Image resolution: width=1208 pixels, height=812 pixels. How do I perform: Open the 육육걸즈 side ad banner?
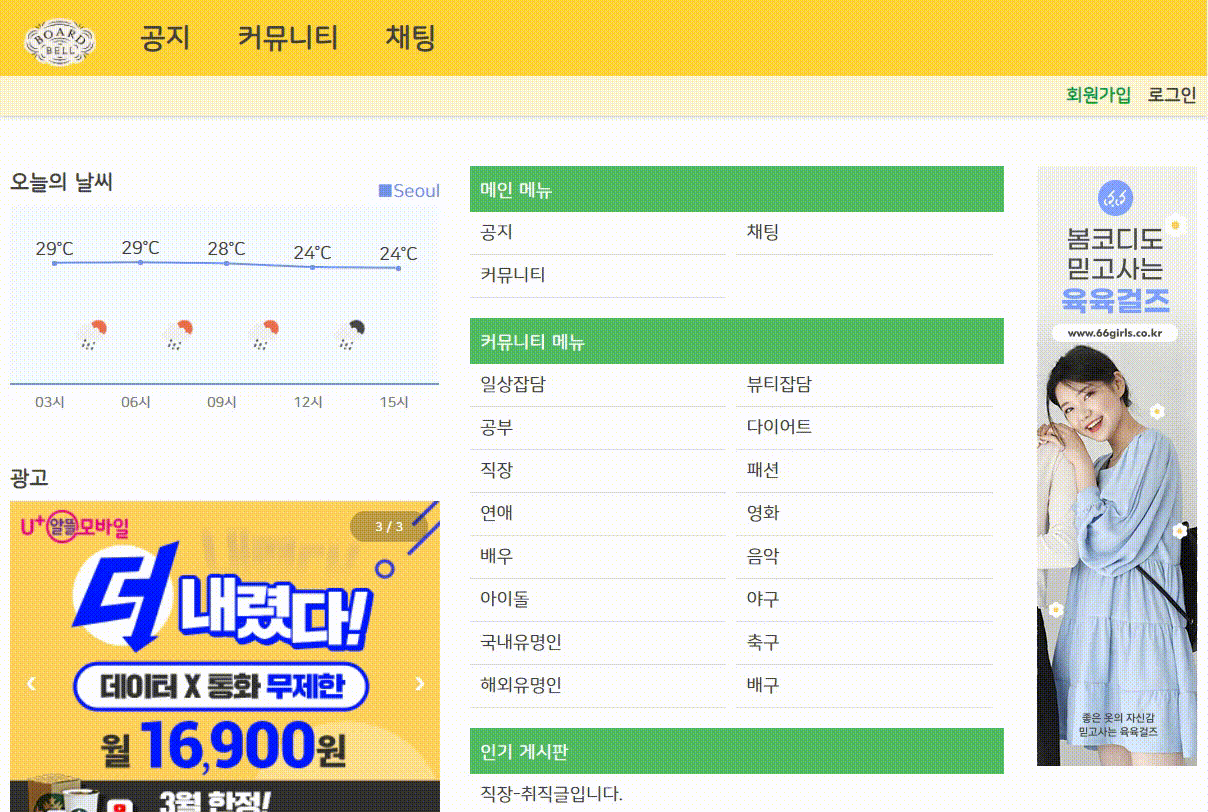[x=1117, y=466]
